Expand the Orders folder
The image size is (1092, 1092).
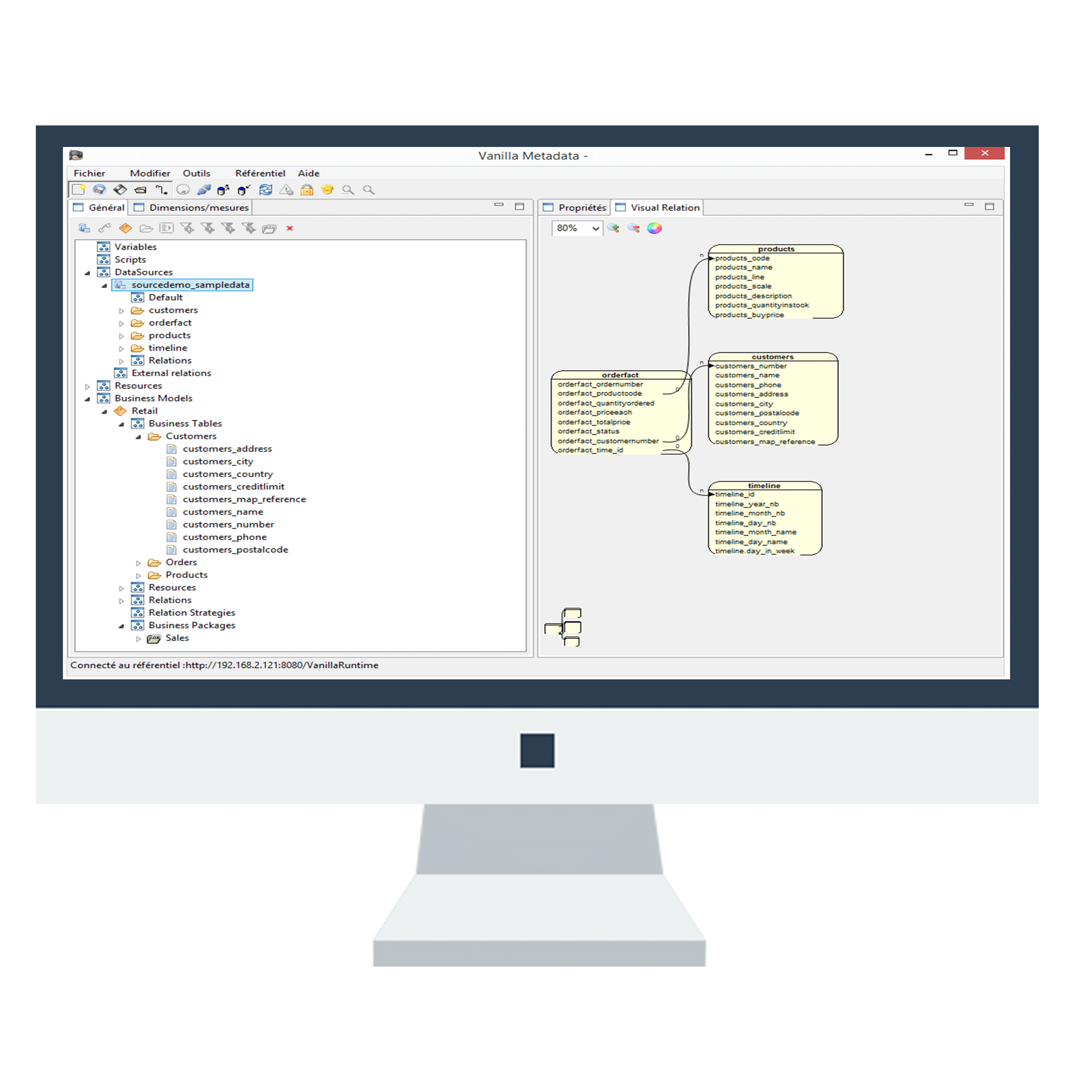pos(138,563)
